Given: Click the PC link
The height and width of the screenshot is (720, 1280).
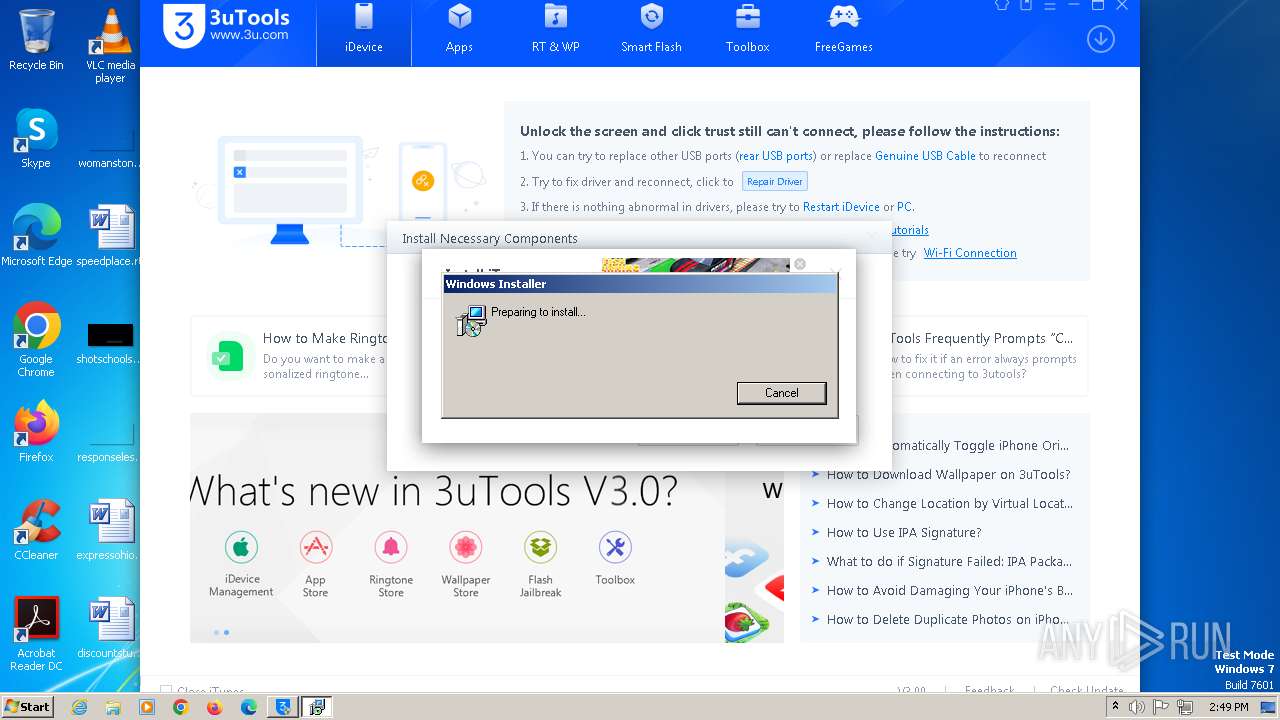Looking at the screenshot, I should pyautogui.click(x=904, y=207).
